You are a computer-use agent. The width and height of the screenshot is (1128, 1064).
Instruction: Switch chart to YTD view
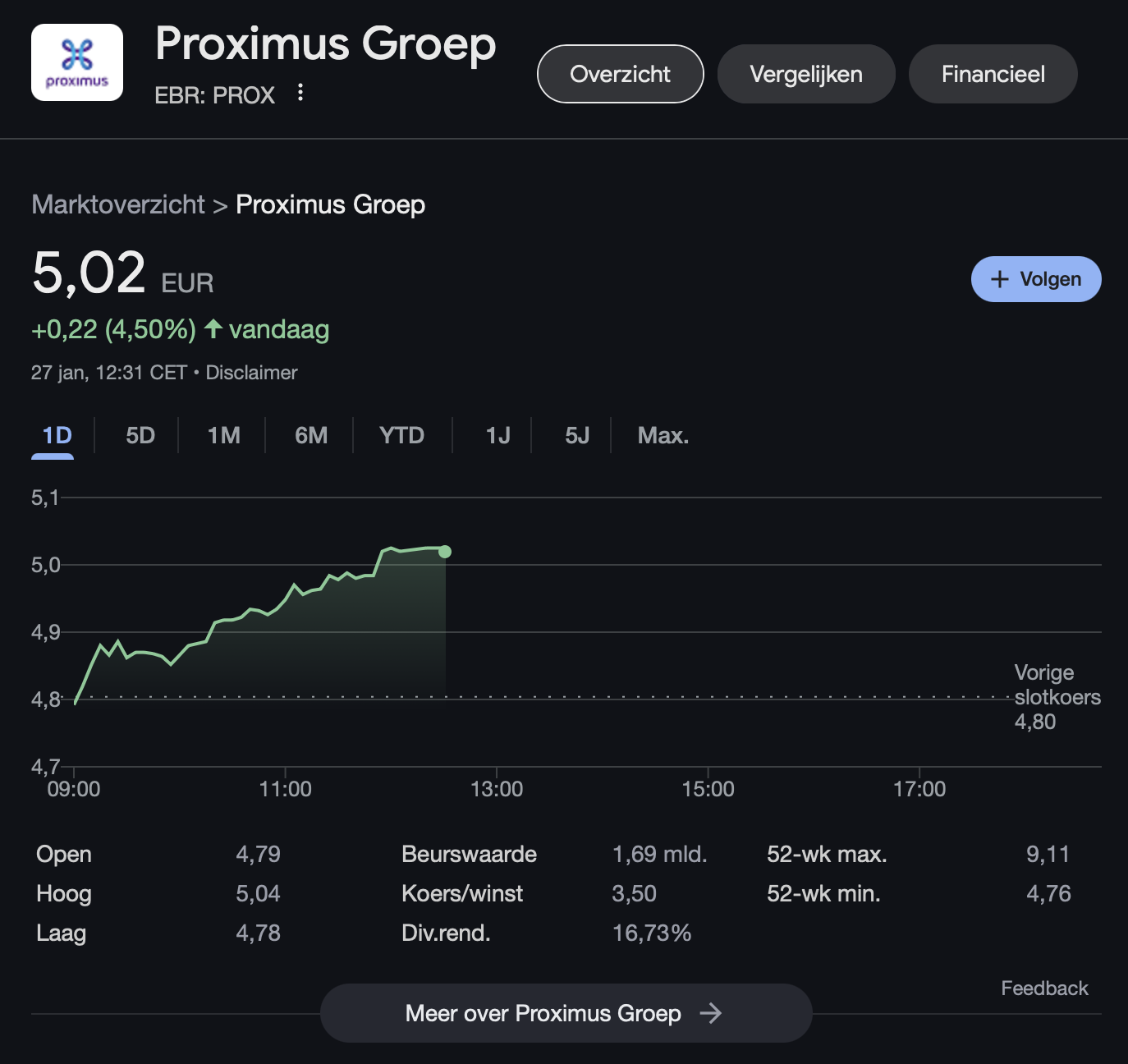[401, 435]
